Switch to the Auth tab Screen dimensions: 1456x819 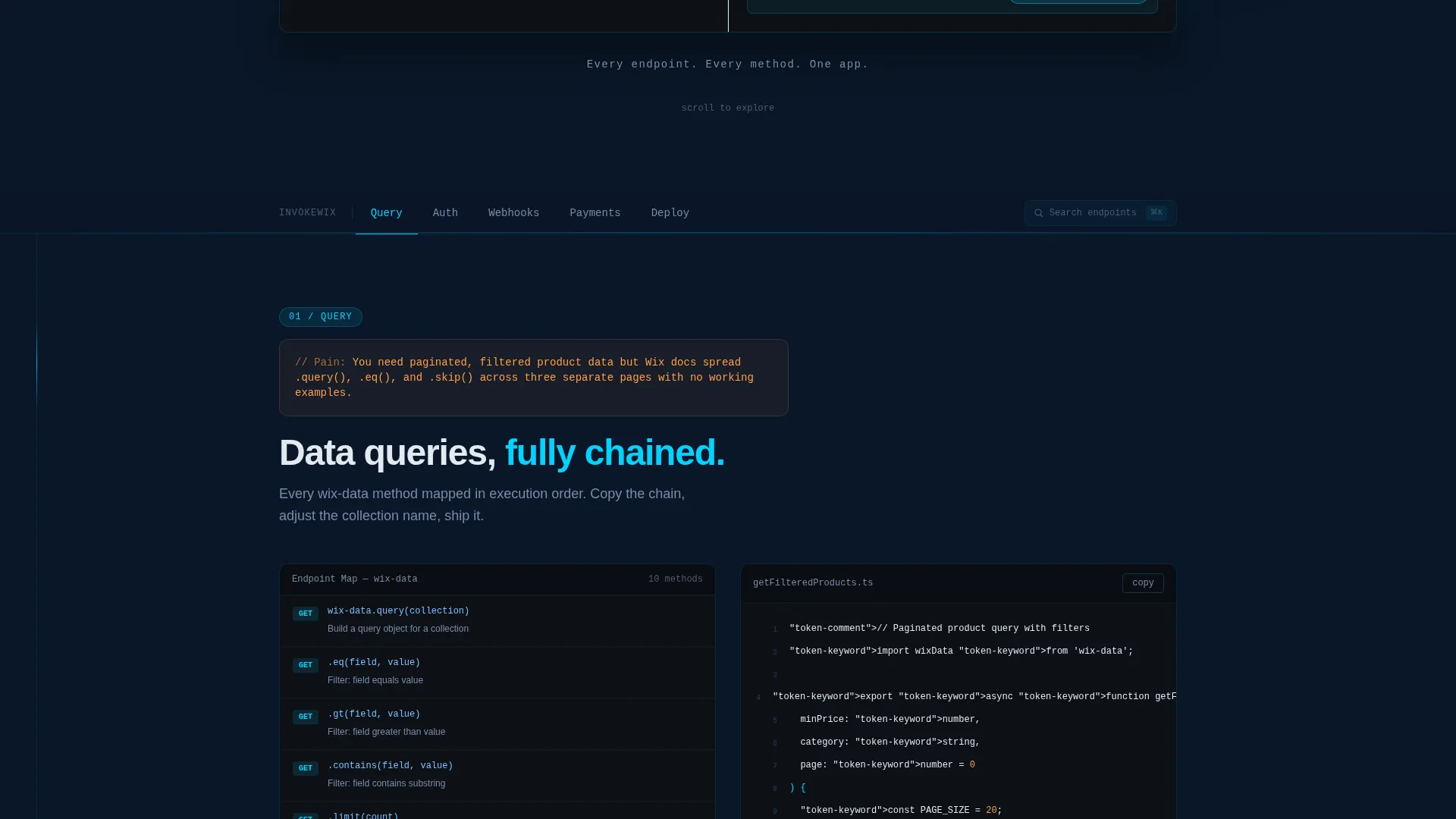(445, 213)
